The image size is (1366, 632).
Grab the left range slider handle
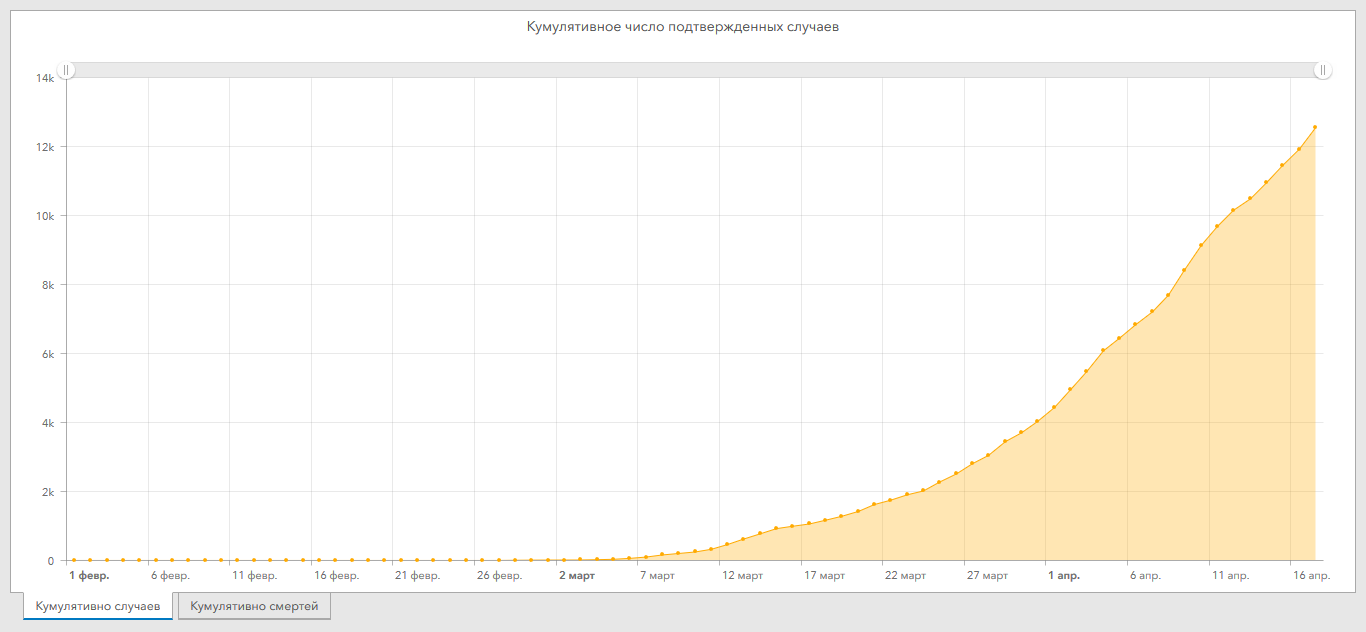(66, 70)
